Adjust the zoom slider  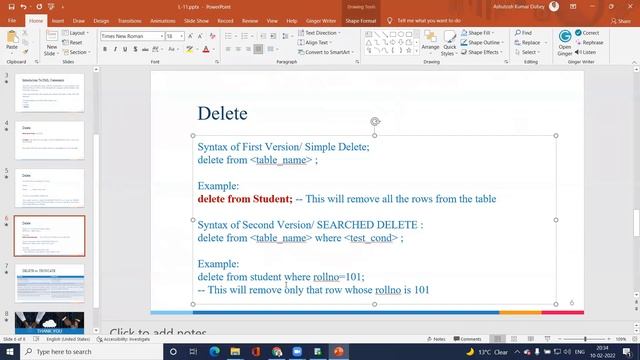point(585,339)
